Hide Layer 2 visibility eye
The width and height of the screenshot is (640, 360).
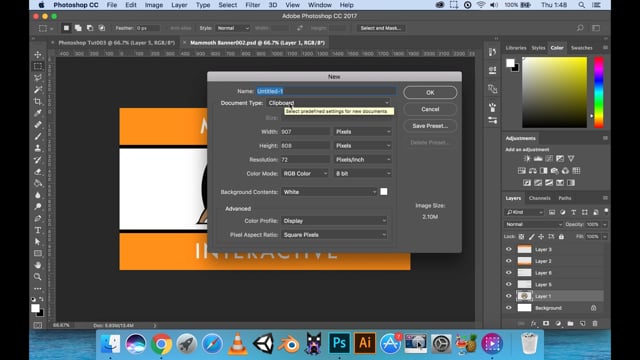click(509, 261)
